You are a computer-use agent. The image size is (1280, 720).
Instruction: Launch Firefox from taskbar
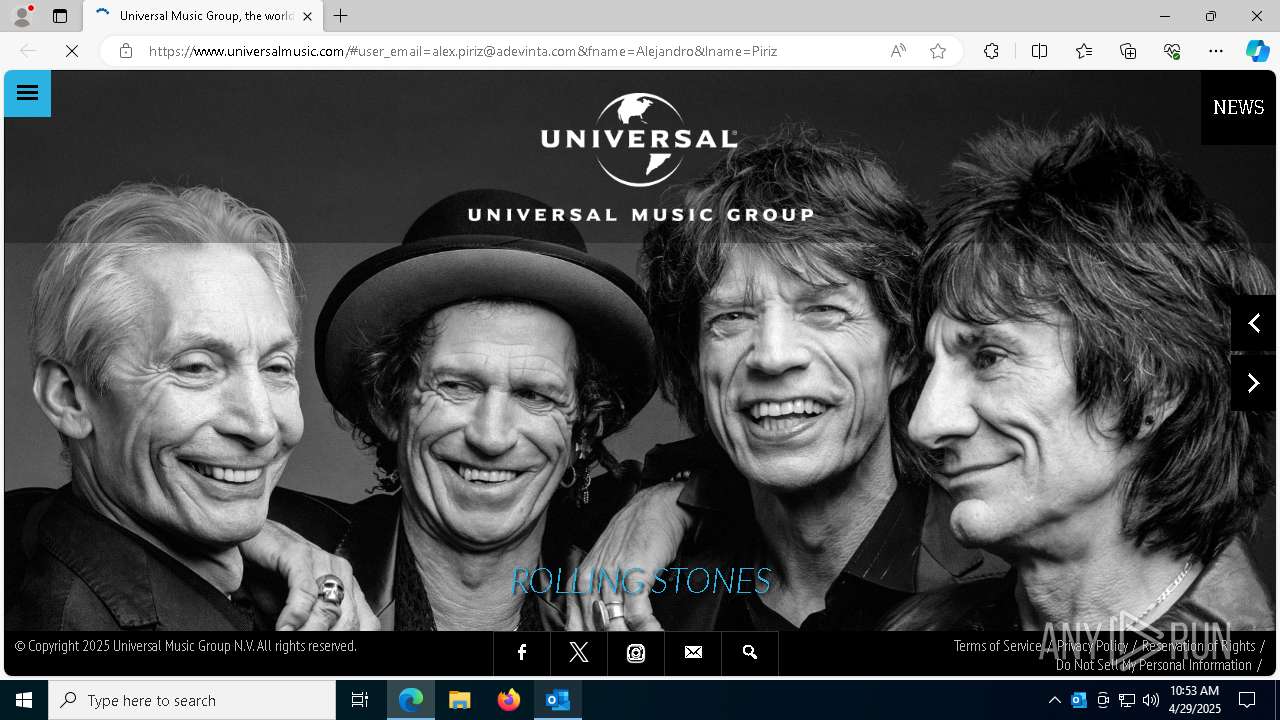(509, 700)
